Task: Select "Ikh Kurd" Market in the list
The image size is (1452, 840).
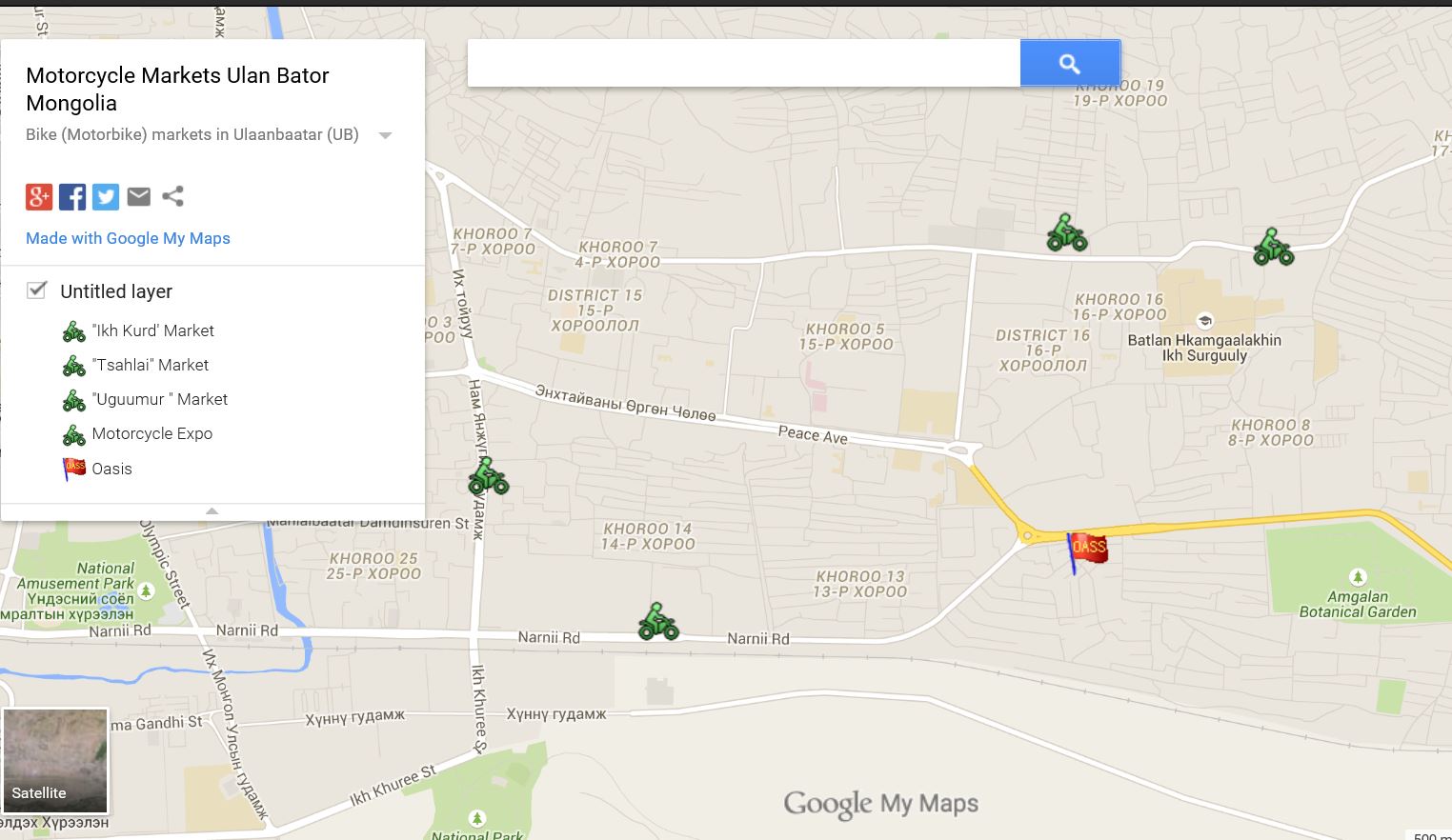Action: 152,330
